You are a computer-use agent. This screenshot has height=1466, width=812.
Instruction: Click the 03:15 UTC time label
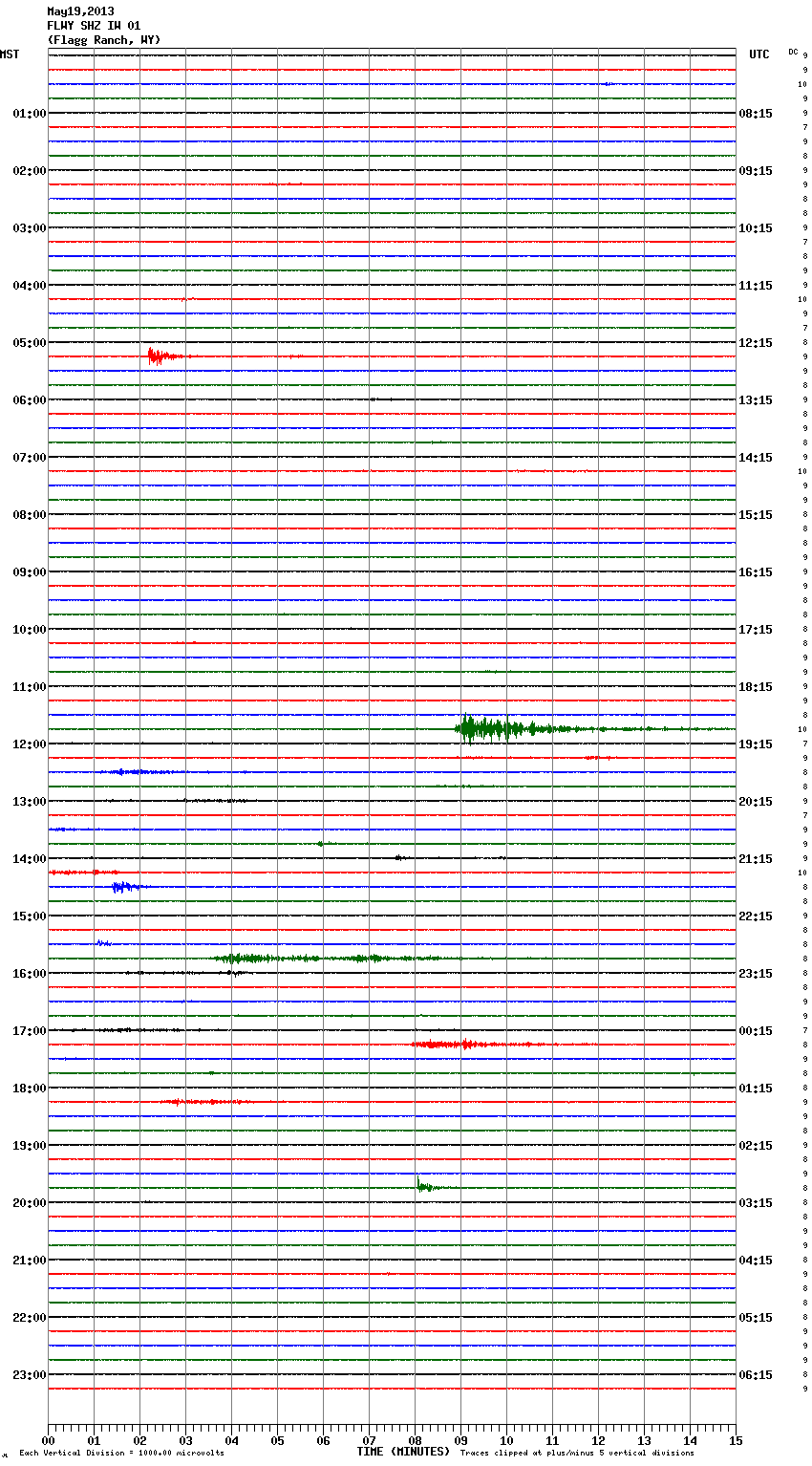(x=756, y=1203)
